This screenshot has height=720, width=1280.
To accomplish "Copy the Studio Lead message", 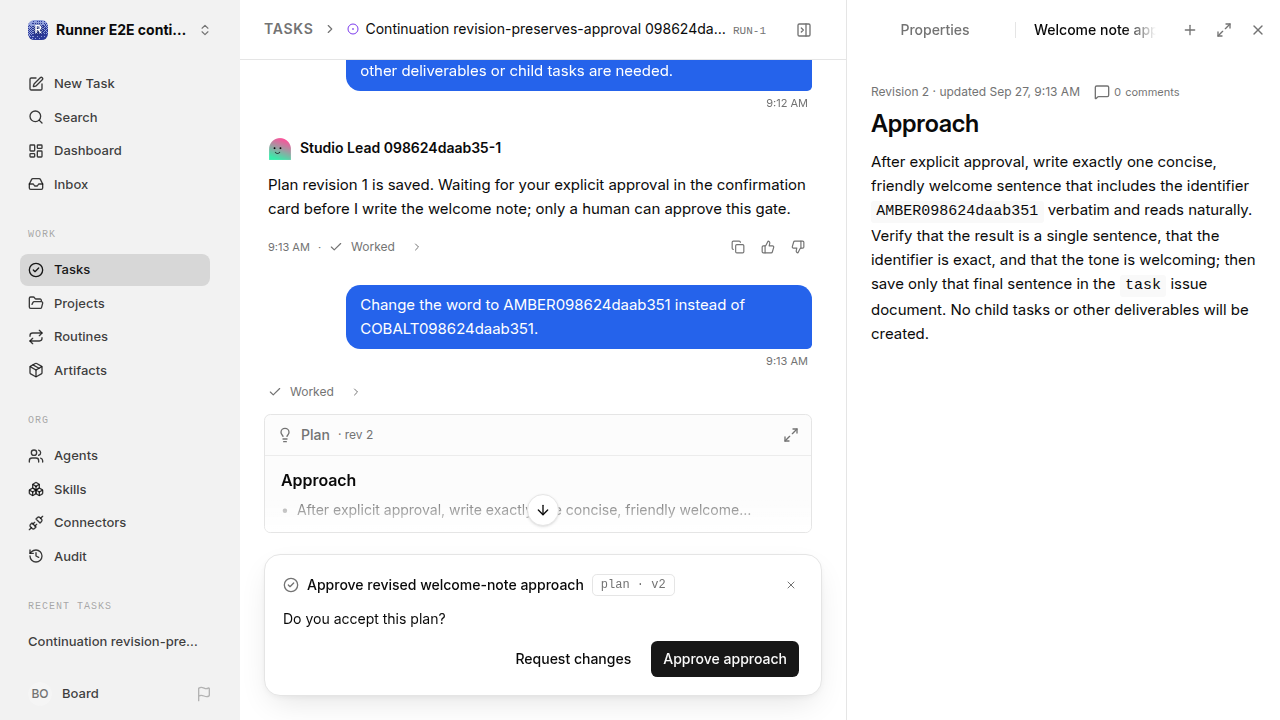I will click(738, 247).
